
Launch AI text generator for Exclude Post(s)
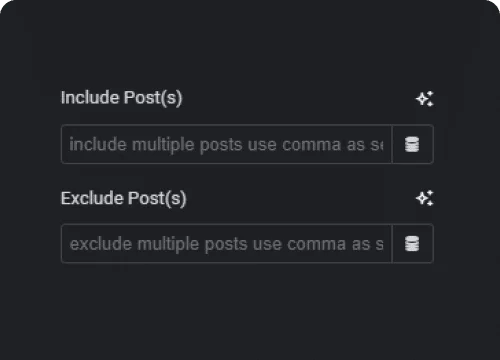click(425, 198)
